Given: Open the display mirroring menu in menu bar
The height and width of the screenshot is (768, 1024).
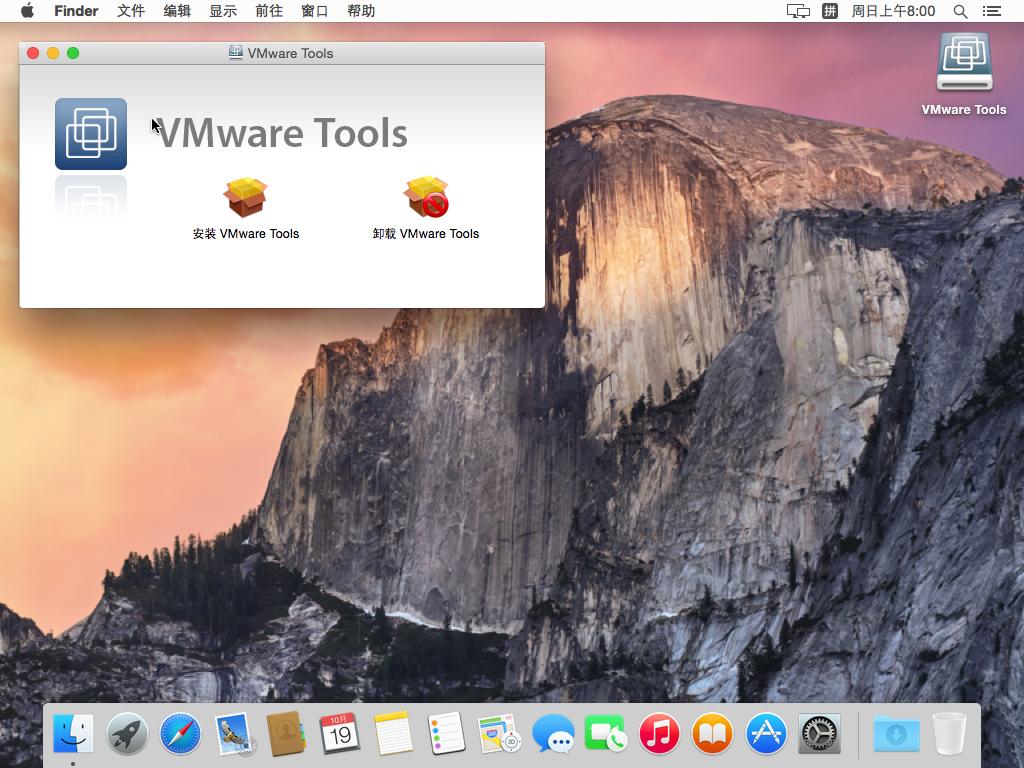Looking at the screenshot, I should click(x=798, y=11).
